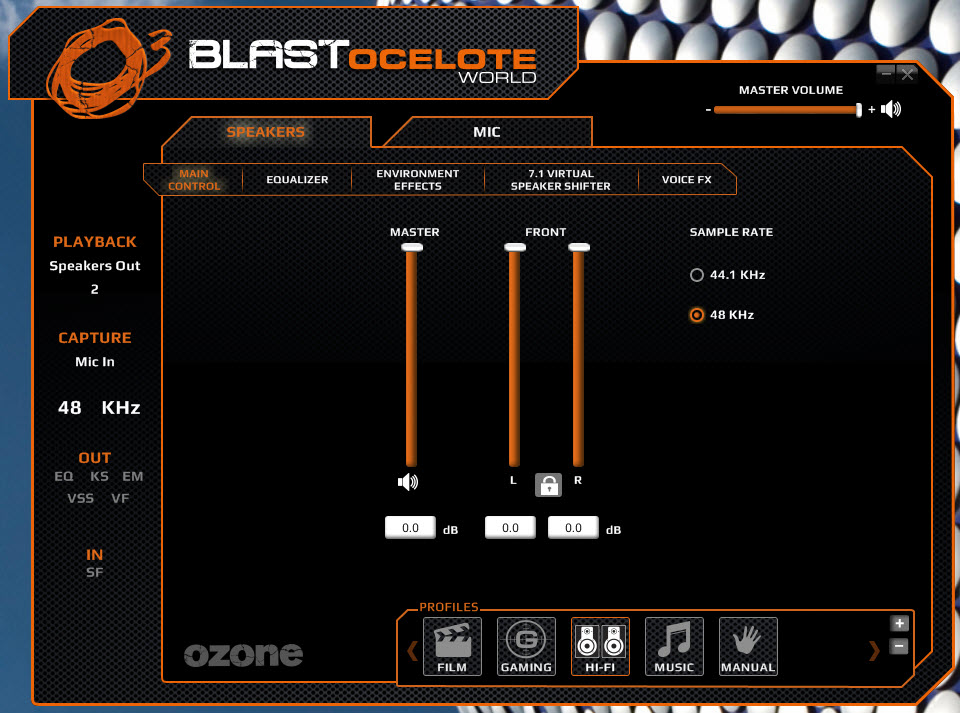Click the SF input status indicator
960x713 pixels.
coord(94,573)
